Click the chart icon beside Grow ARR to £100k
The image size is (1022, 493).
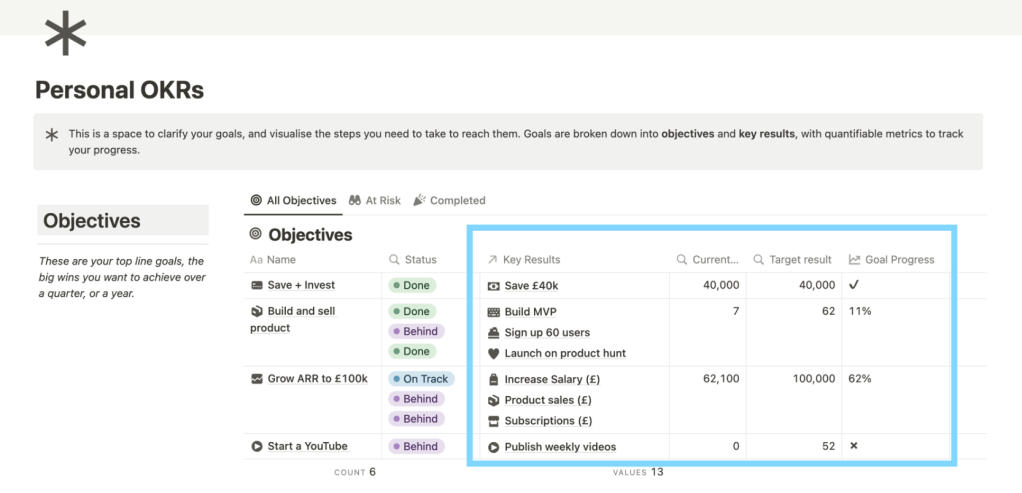tap(257, 379)
